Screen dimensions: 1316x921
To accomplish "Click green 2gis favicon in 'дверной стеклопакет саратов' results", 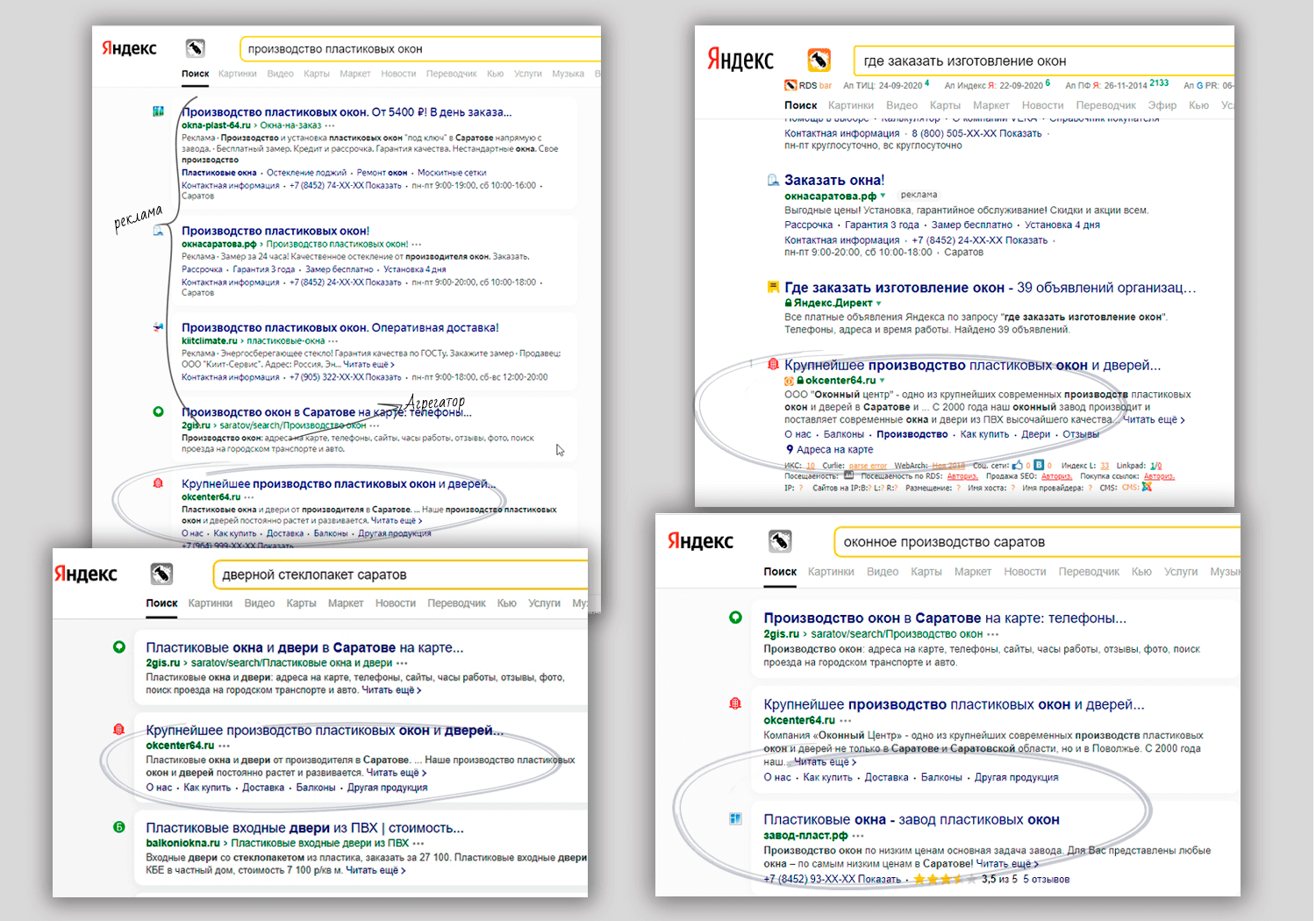I will (x=119, y=647).
